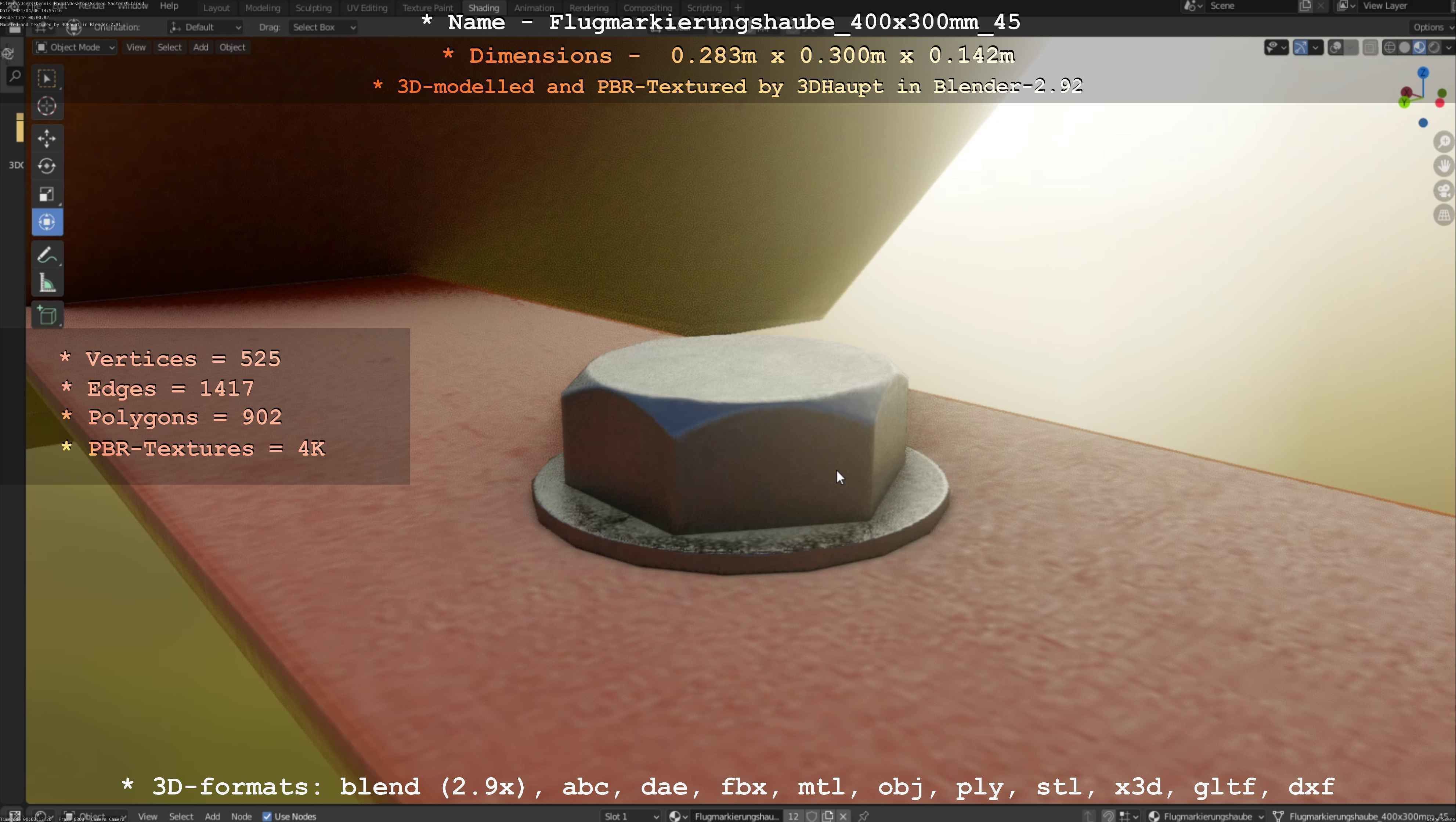Toggle camera view with camera icon
Viewport: 1456px width, 822px height.
[1444, 191]
